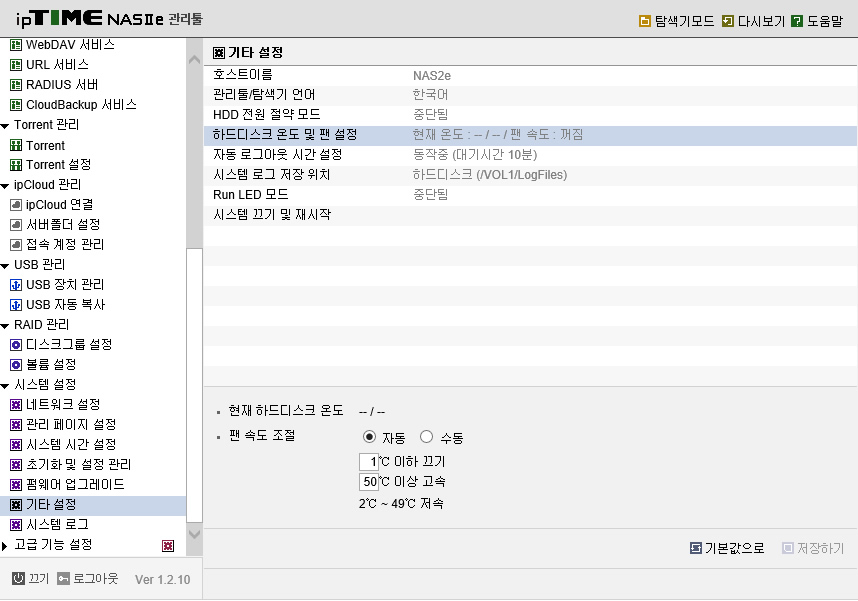
Task: Collapse the 시스템 설정 tree section
Action: click(5, 385)
